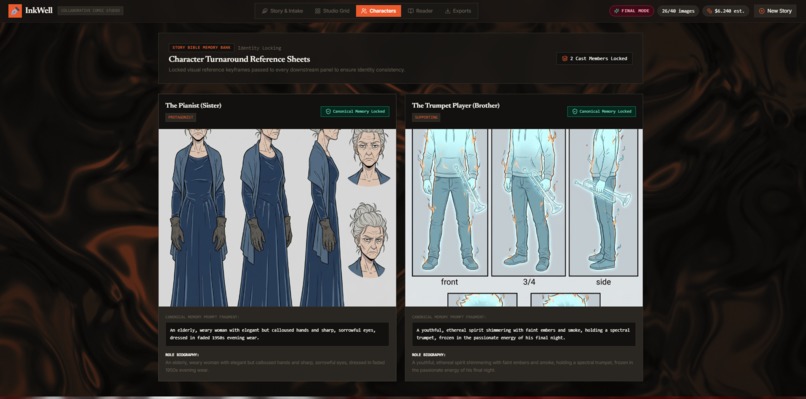Click The Trumpet Player (Brother) title
The height and width of the screenshot is (399, 806).
[x=455, y=105]
